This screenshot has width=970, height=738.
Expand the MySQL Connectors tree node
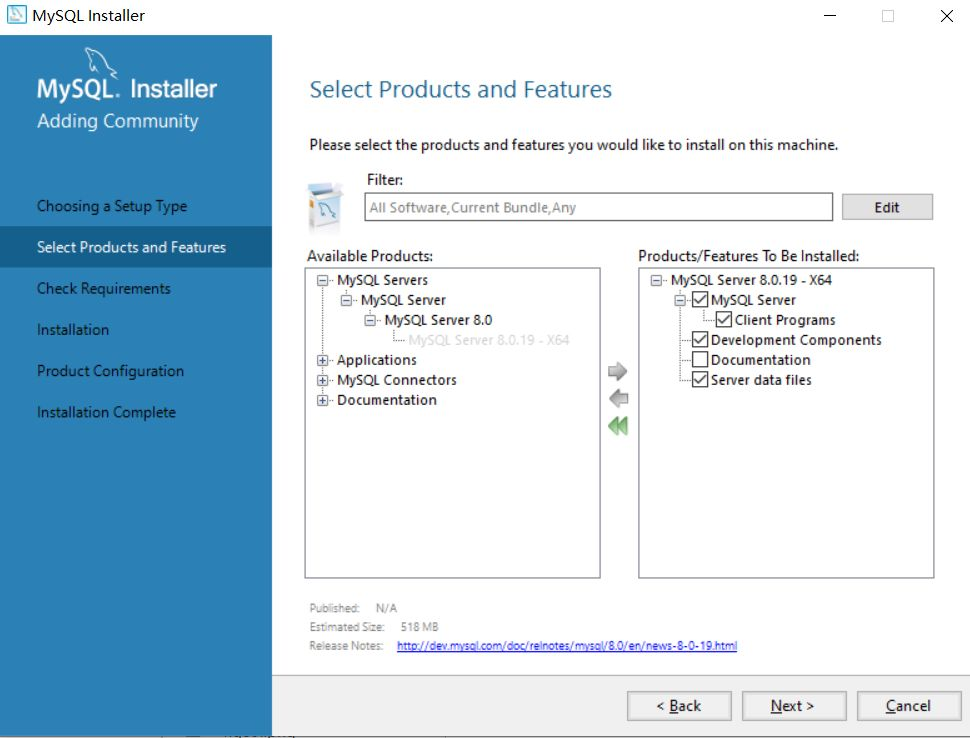coord(322,380)
